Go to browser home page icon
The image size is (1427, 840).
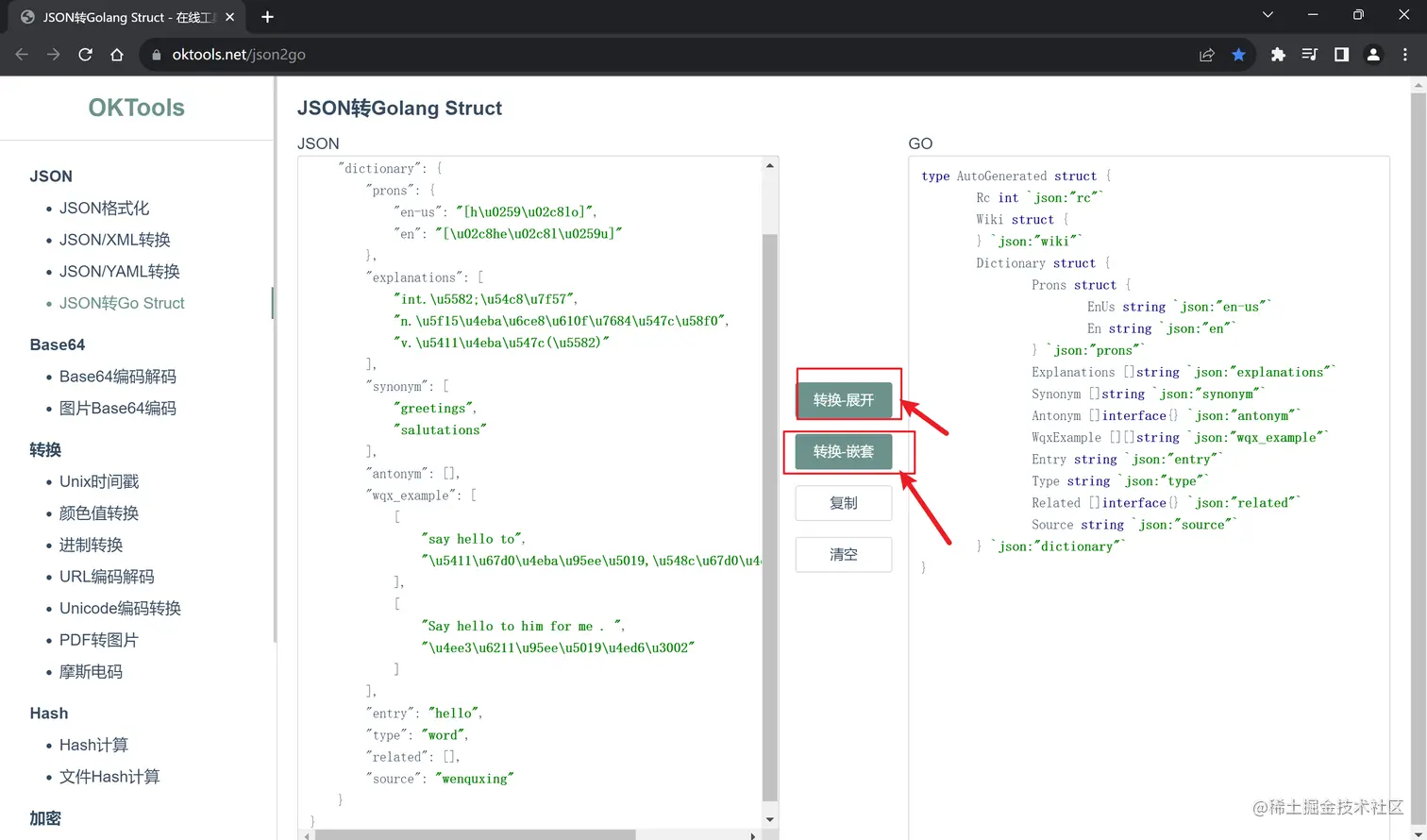pyautogui.click(x=117, y=55)
